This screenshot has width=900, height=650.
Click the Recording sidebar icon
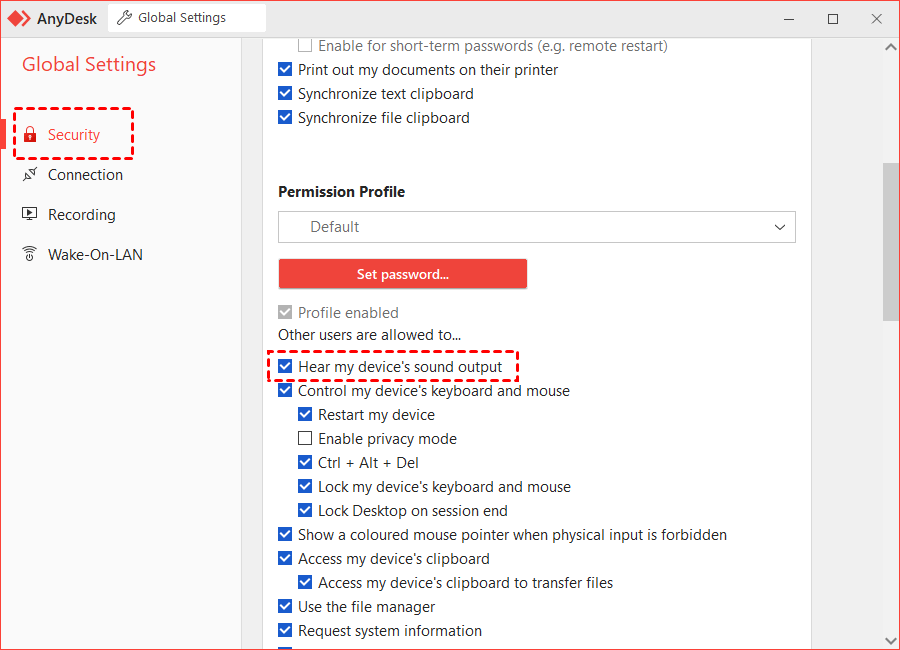click(x=30, y=215)
